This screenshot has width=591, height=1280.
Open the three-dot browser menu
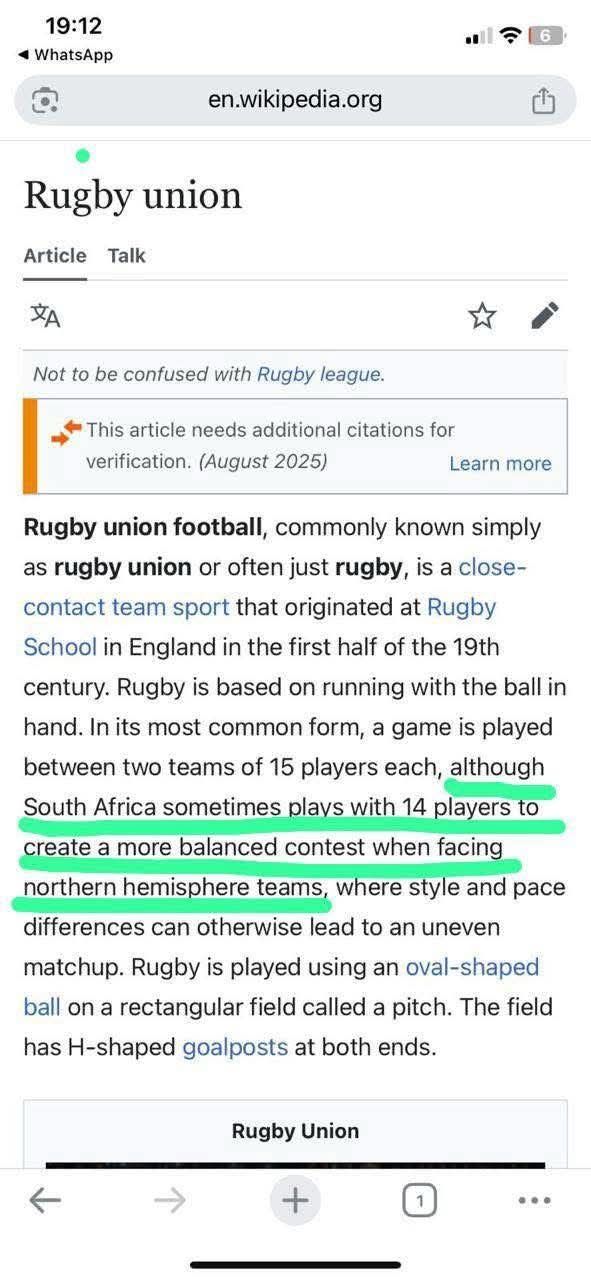click(x=535, y=1201)
